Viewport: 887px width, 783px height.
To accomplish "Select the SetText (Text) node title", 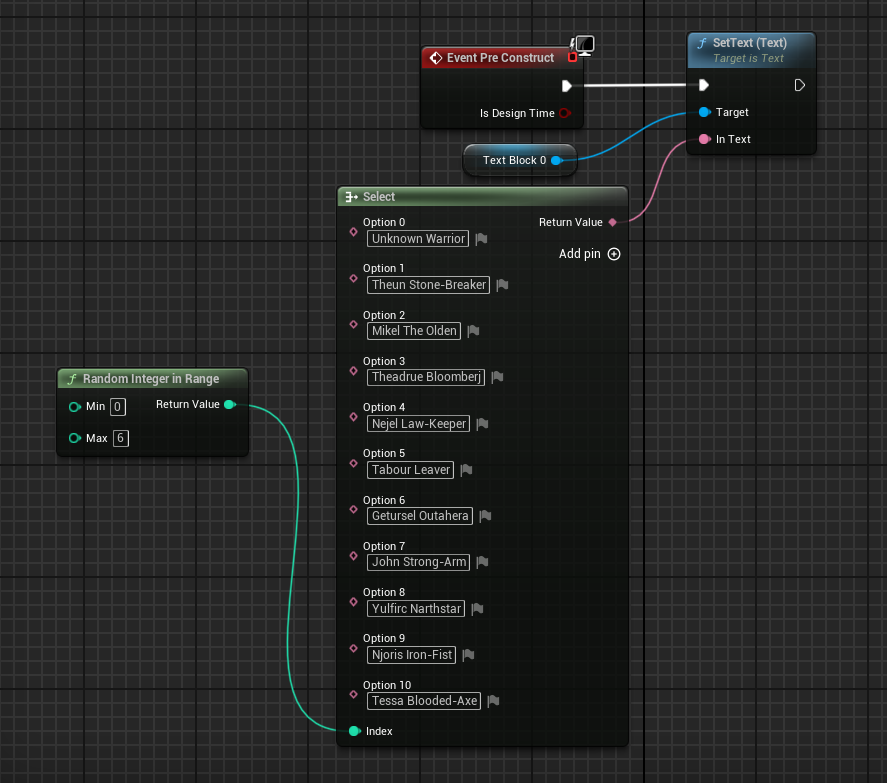I will [x=750, y=43].
